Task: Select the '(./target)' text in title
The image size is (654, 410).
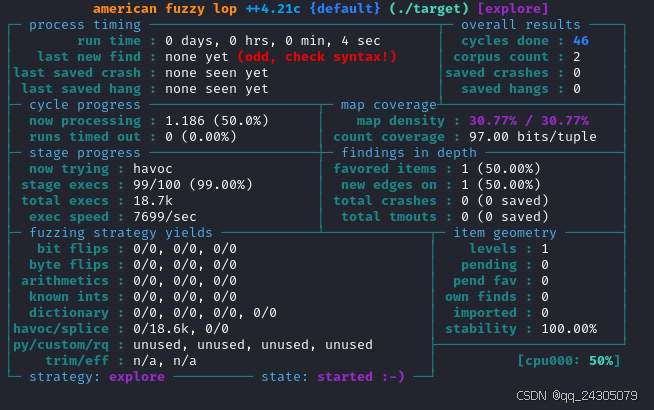Action: (x=429, y=9)
